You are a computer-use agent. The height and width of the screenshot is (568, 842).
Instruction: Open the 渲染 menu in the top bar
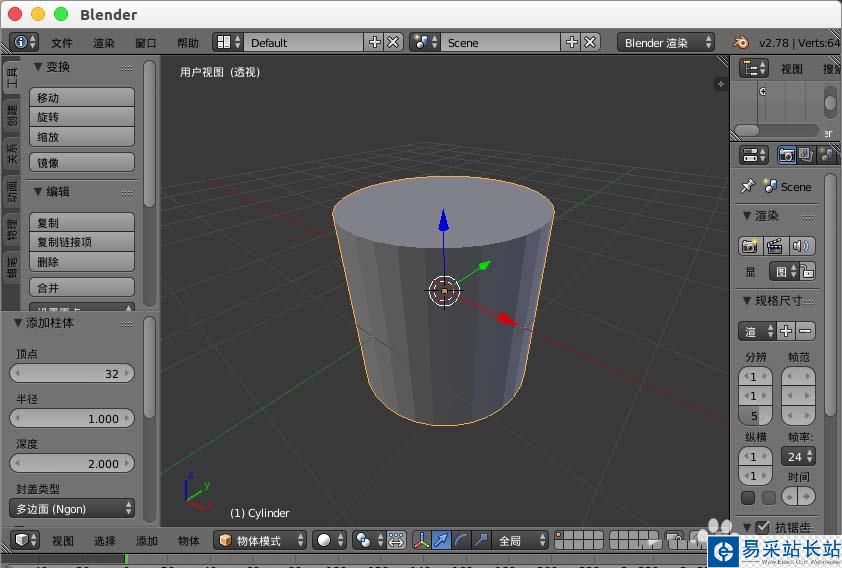tap(104, 43)
